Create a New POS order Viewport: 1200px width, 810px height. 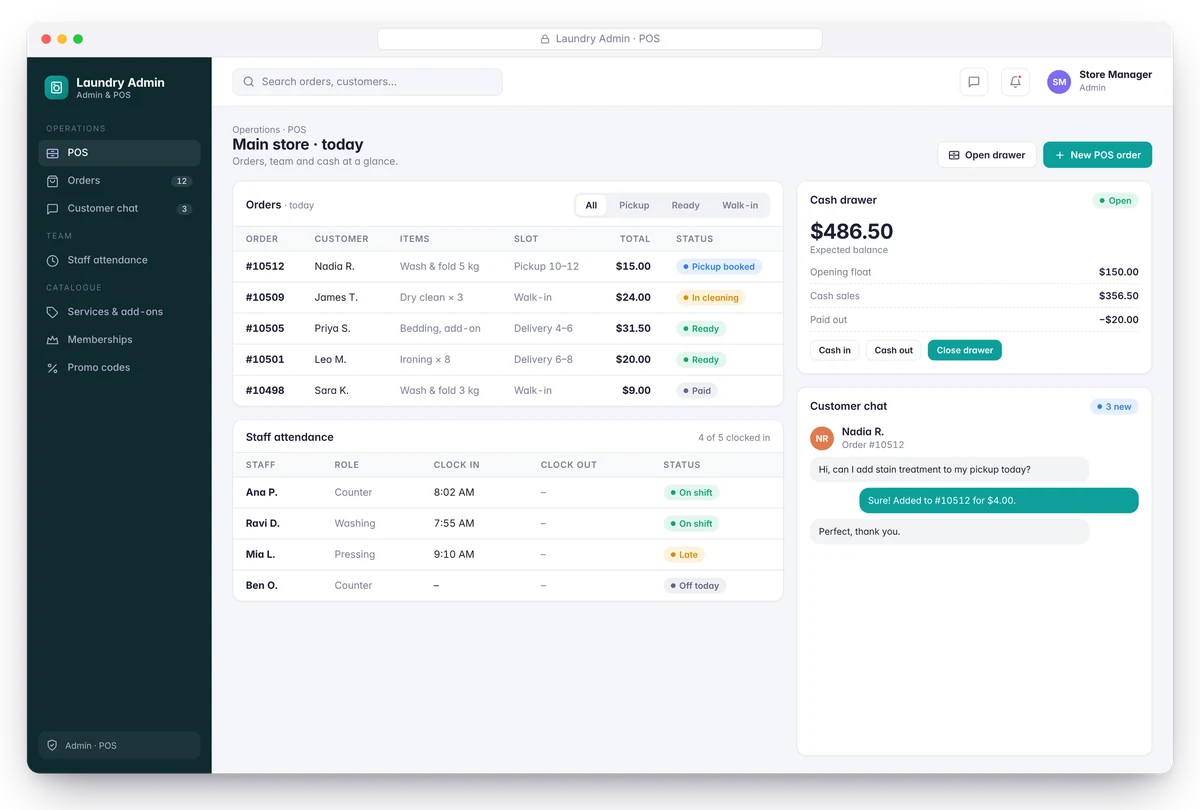[1097, 155]
